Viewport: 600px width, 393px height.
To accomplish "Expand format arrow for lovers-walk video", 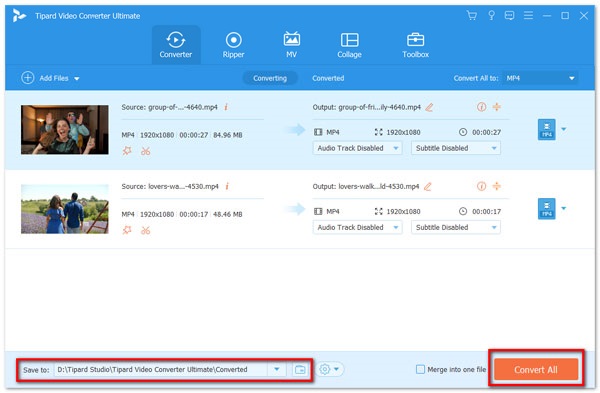I will coord(564,208).
